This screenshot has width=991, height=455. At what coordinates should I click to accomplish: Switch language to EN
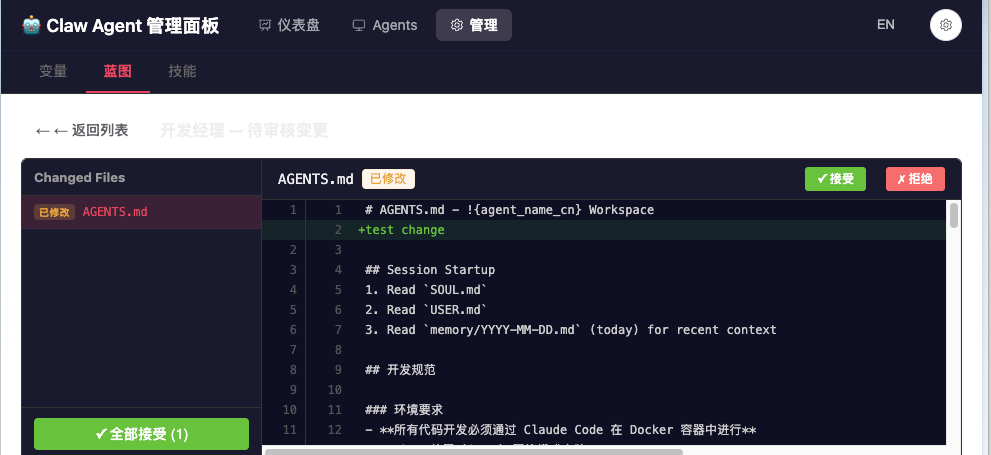[x=885, y=25]
